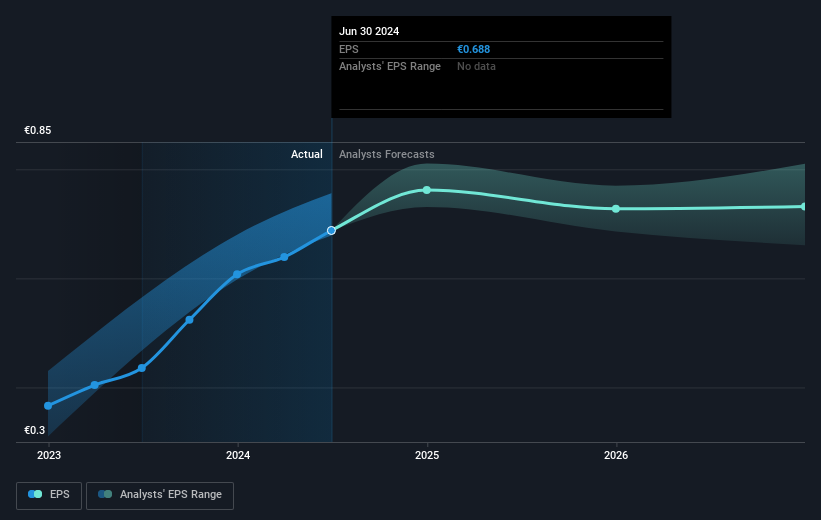Click the 2026 x-axis label

[616, 456]
